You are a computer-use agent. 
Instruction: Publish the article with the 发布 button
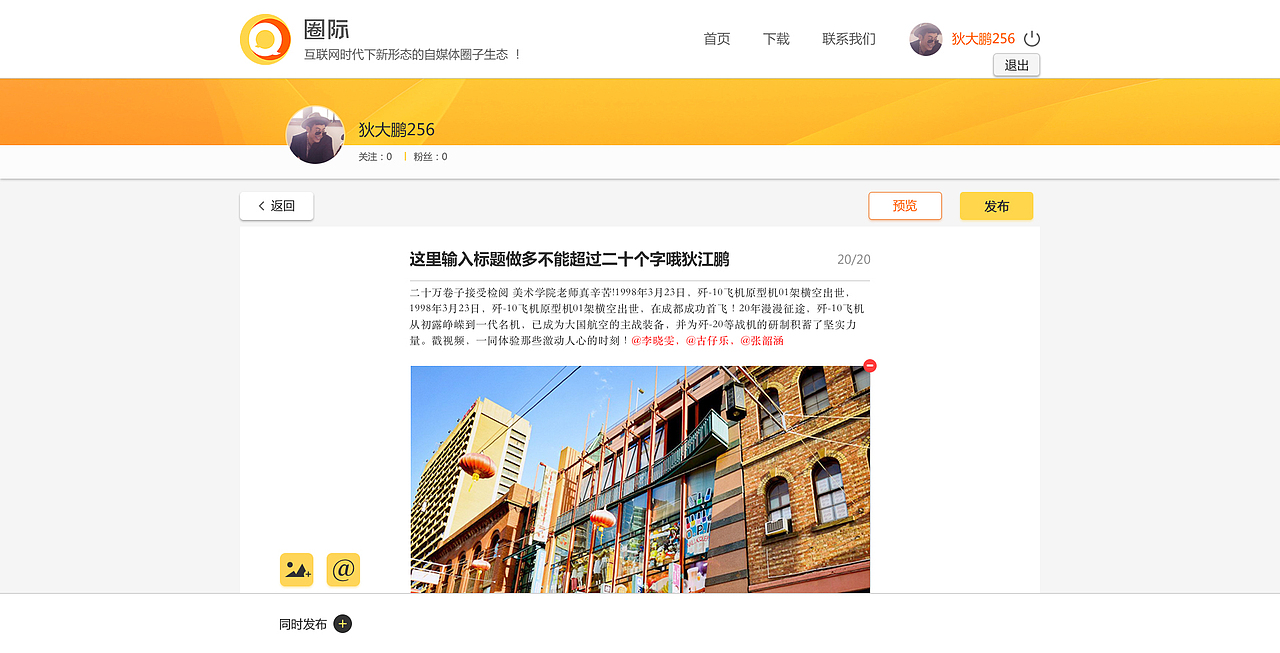(x=996, y=206)
